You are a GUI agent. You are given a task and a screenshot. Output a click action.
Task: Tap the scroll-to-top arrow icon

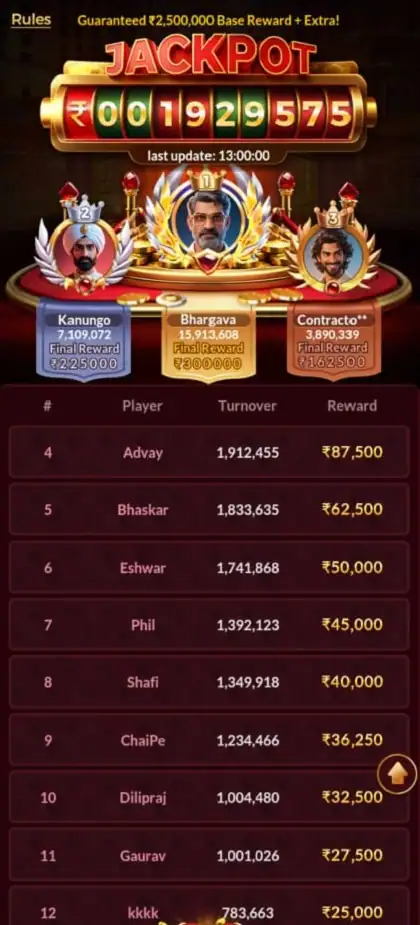point(397,774)
